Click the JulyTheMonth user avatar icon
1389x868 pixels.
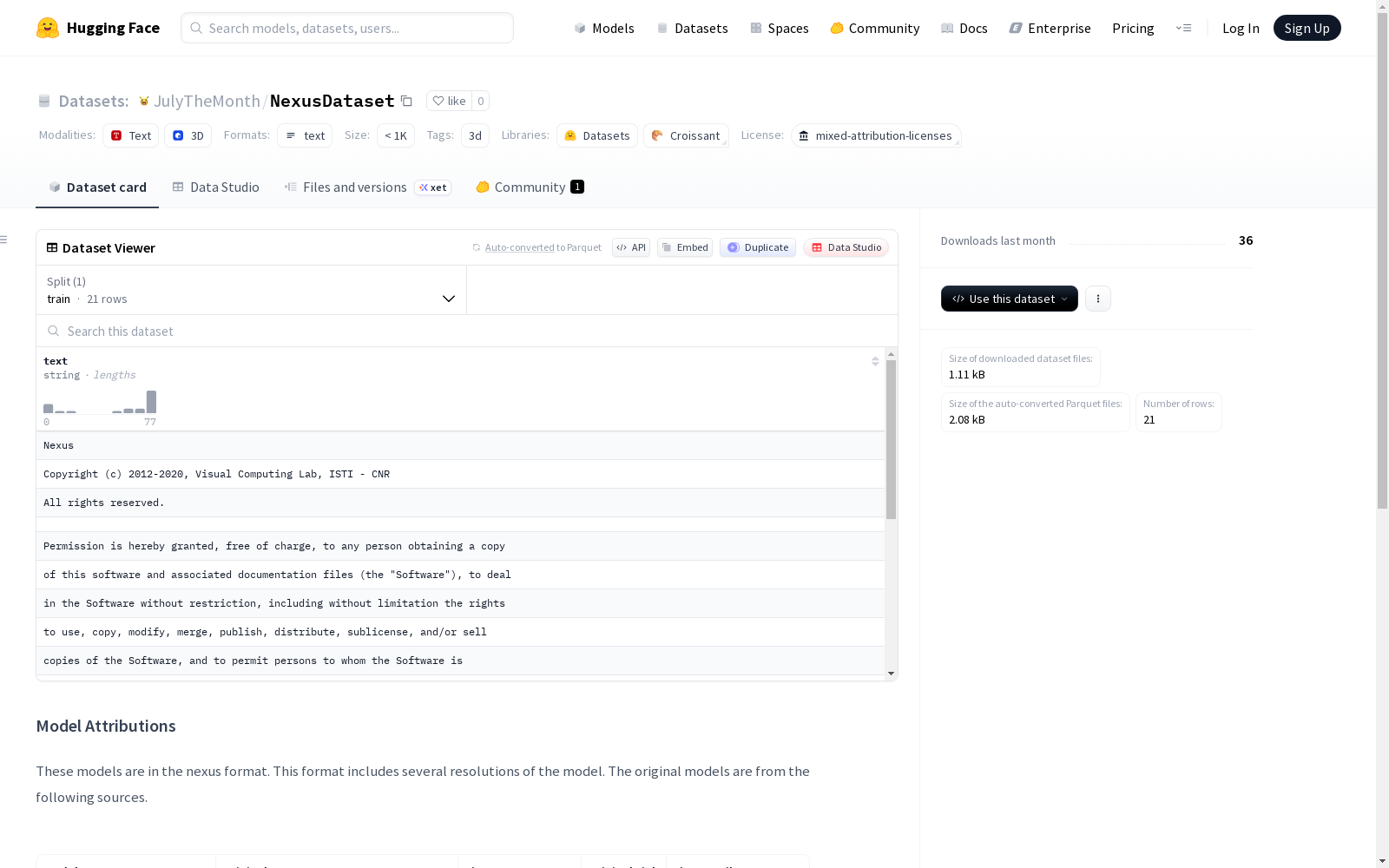(144, 102)
